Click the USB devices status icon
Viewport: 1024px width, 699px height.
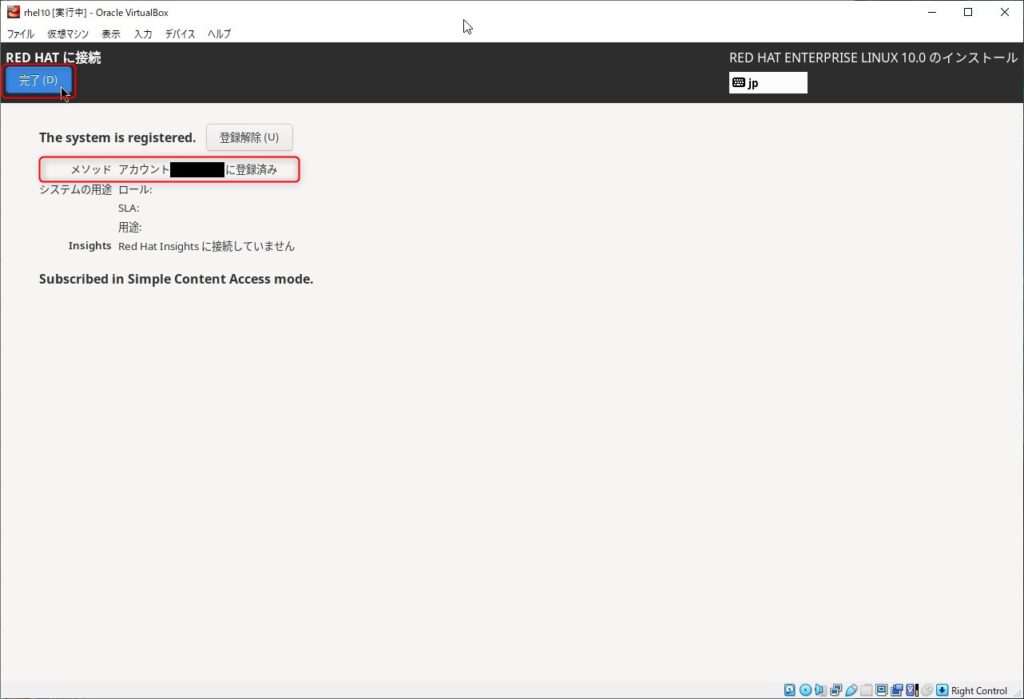[851, 690]
